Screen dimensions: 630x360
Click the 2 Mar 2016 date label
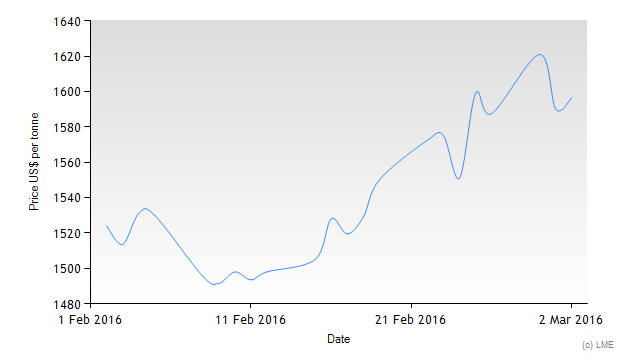pyautogui.click(x=571, y=320)
